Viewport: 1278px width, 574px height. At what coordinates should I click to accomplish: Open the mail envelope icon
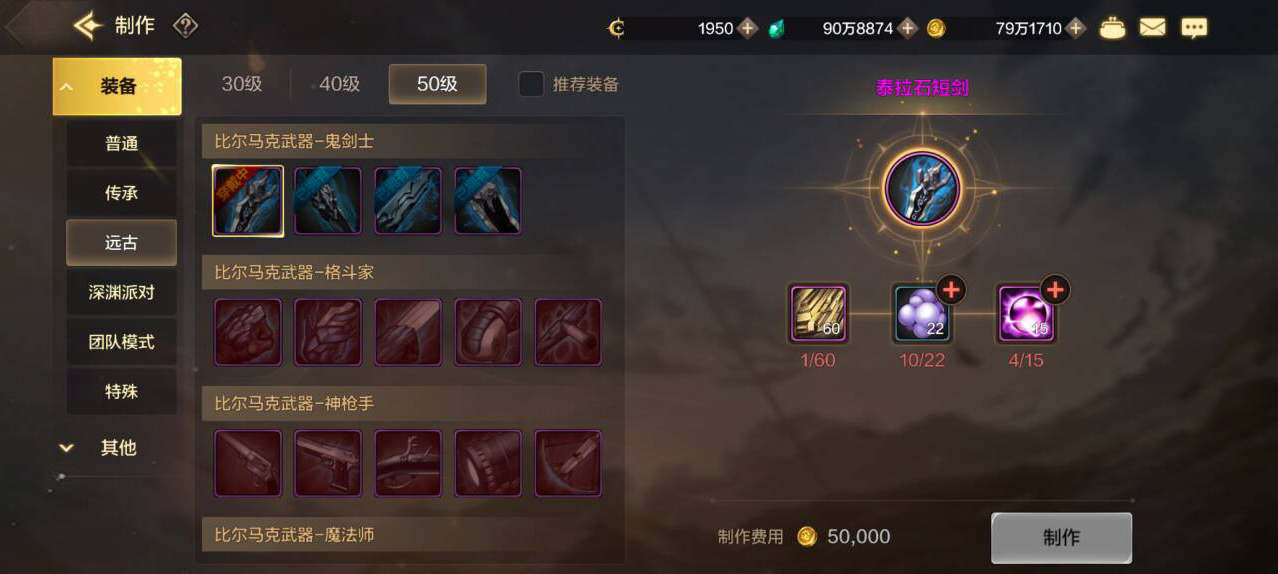click(x=1152, y=28)
